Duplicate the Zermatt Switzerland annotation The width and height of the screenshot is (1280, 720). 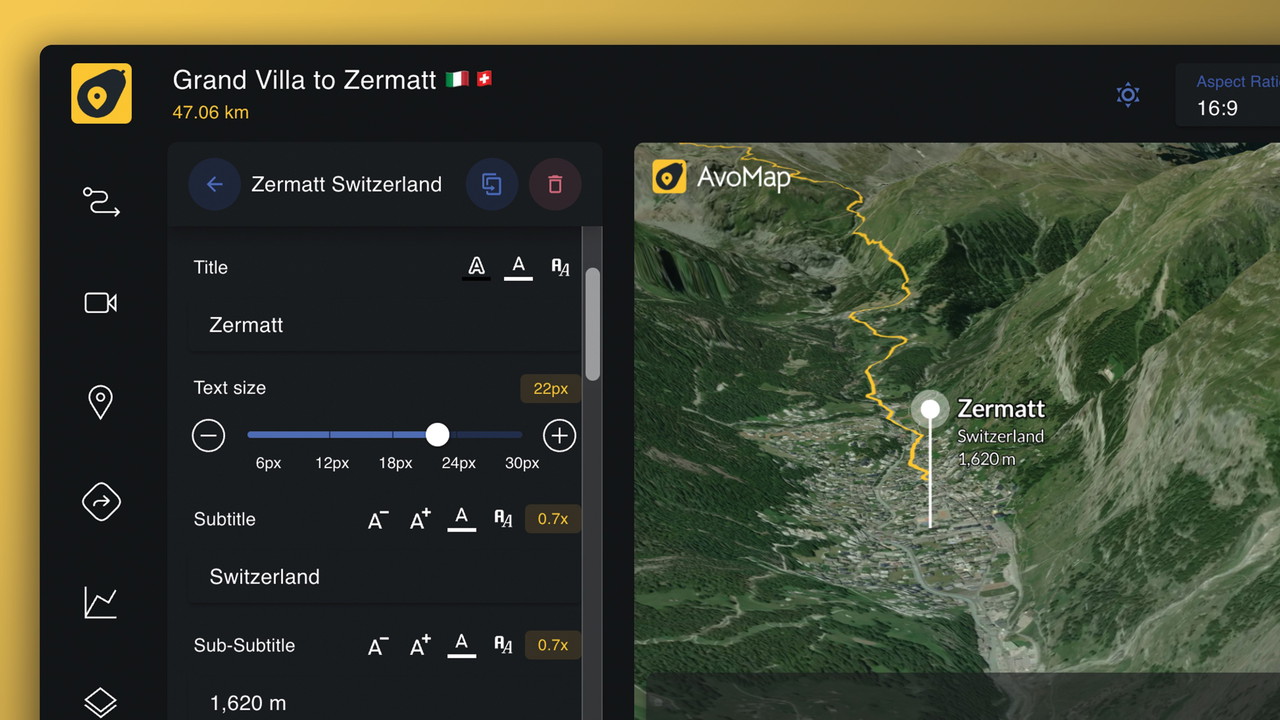point(491,184)
